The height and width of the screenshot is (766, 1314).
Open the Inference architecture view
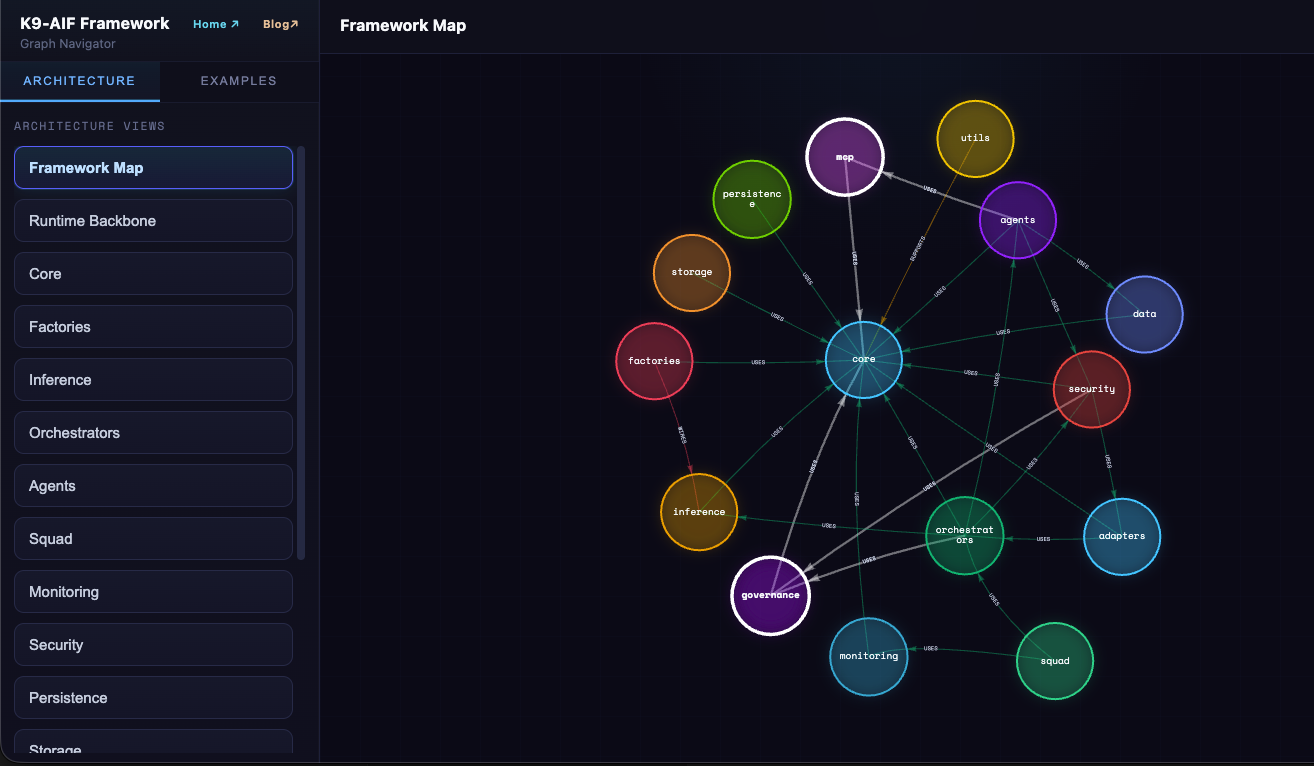pos(153,380)
